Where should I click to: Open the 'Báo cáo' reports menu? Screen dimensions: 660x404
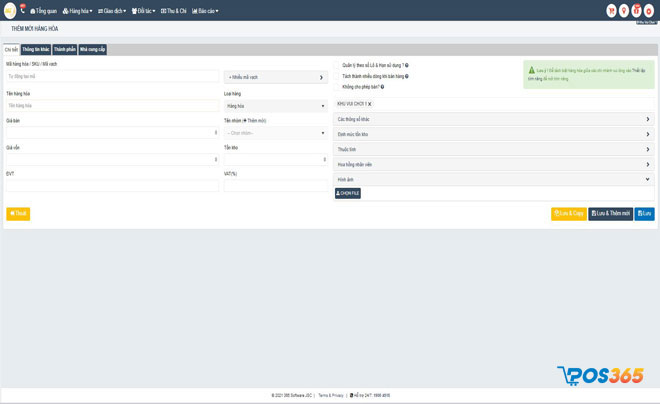(x=205, y=11)
